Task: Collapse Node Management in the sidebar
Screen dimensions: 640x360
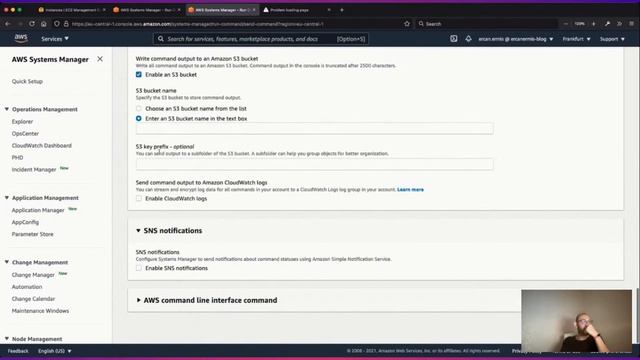Action: click(x=7, y=339)
